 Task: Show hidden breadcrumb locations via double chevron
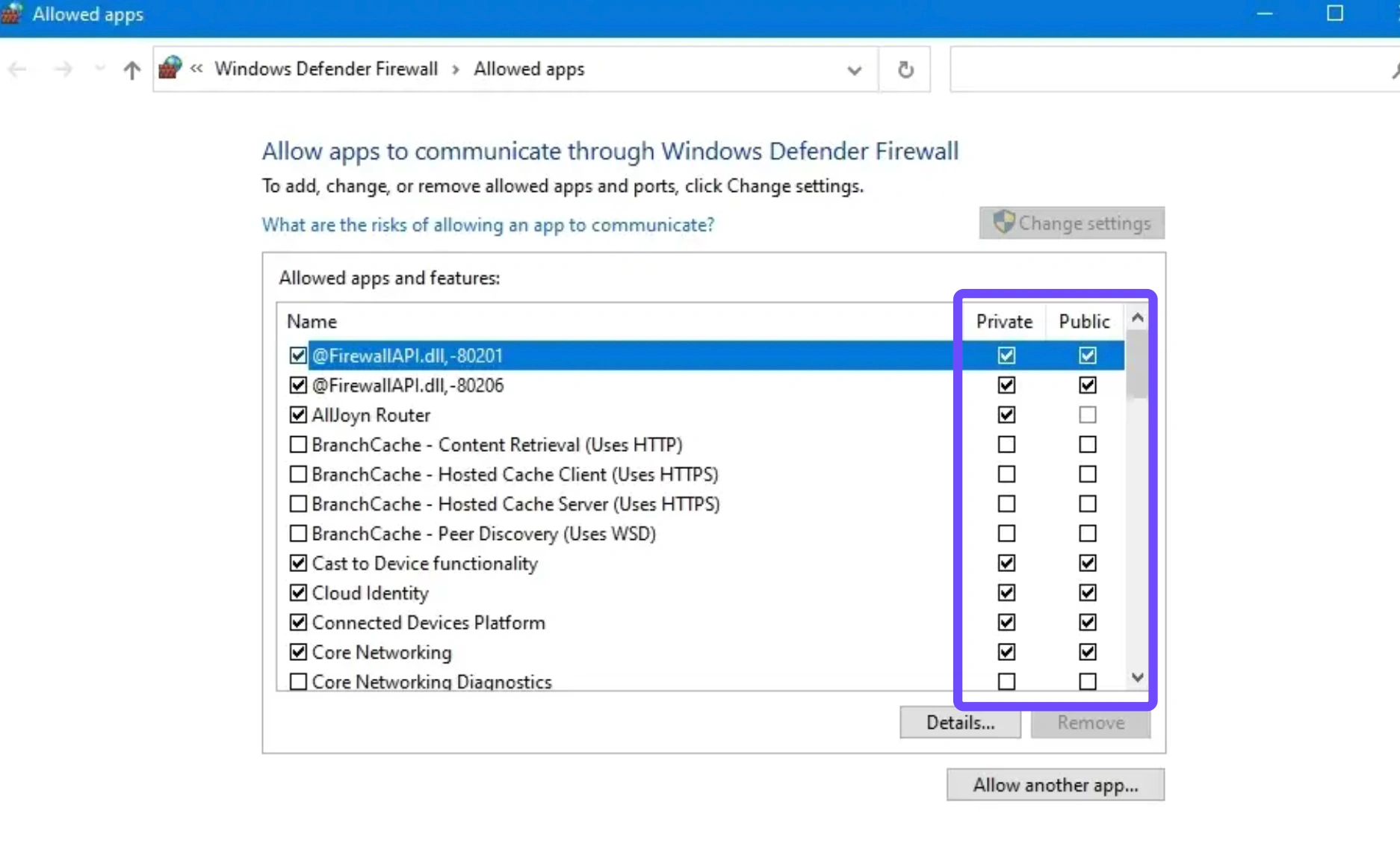196,69
